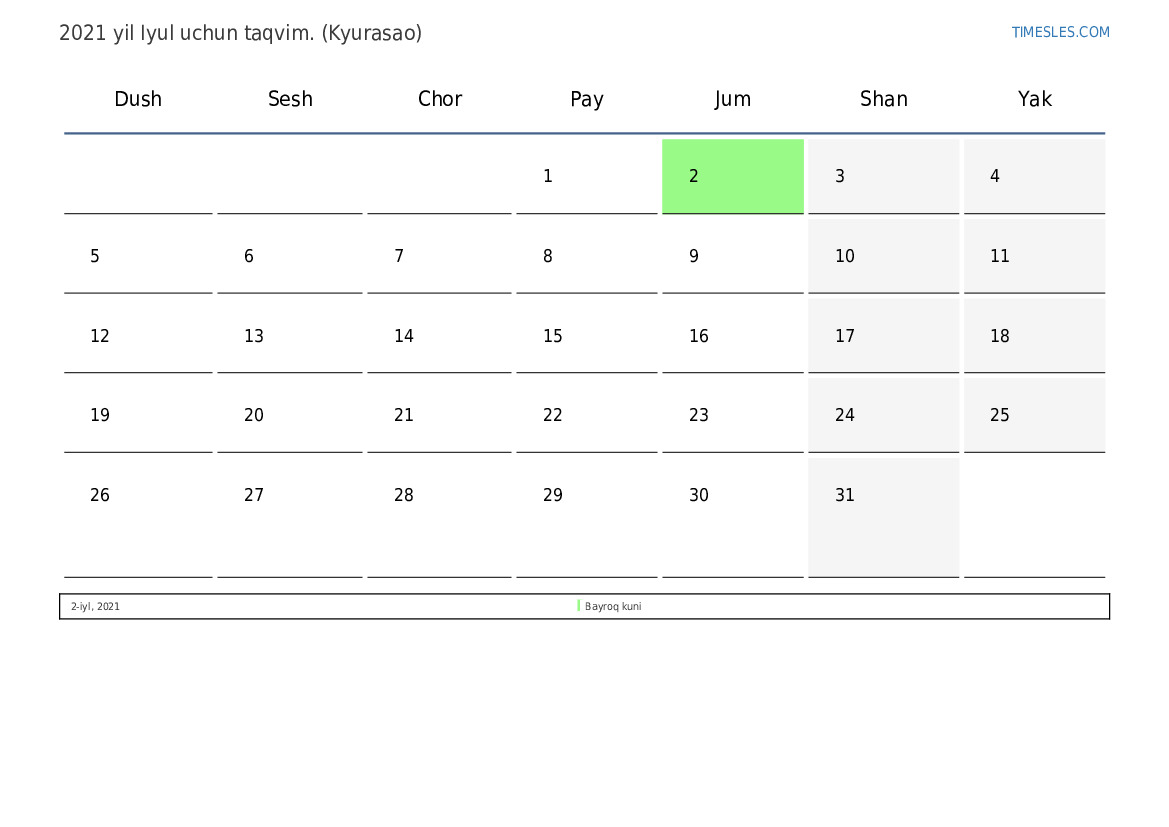This screenshot has width=1169, height=827.
Task: Select day 6 in the calendar
Action: pos(290,256)
